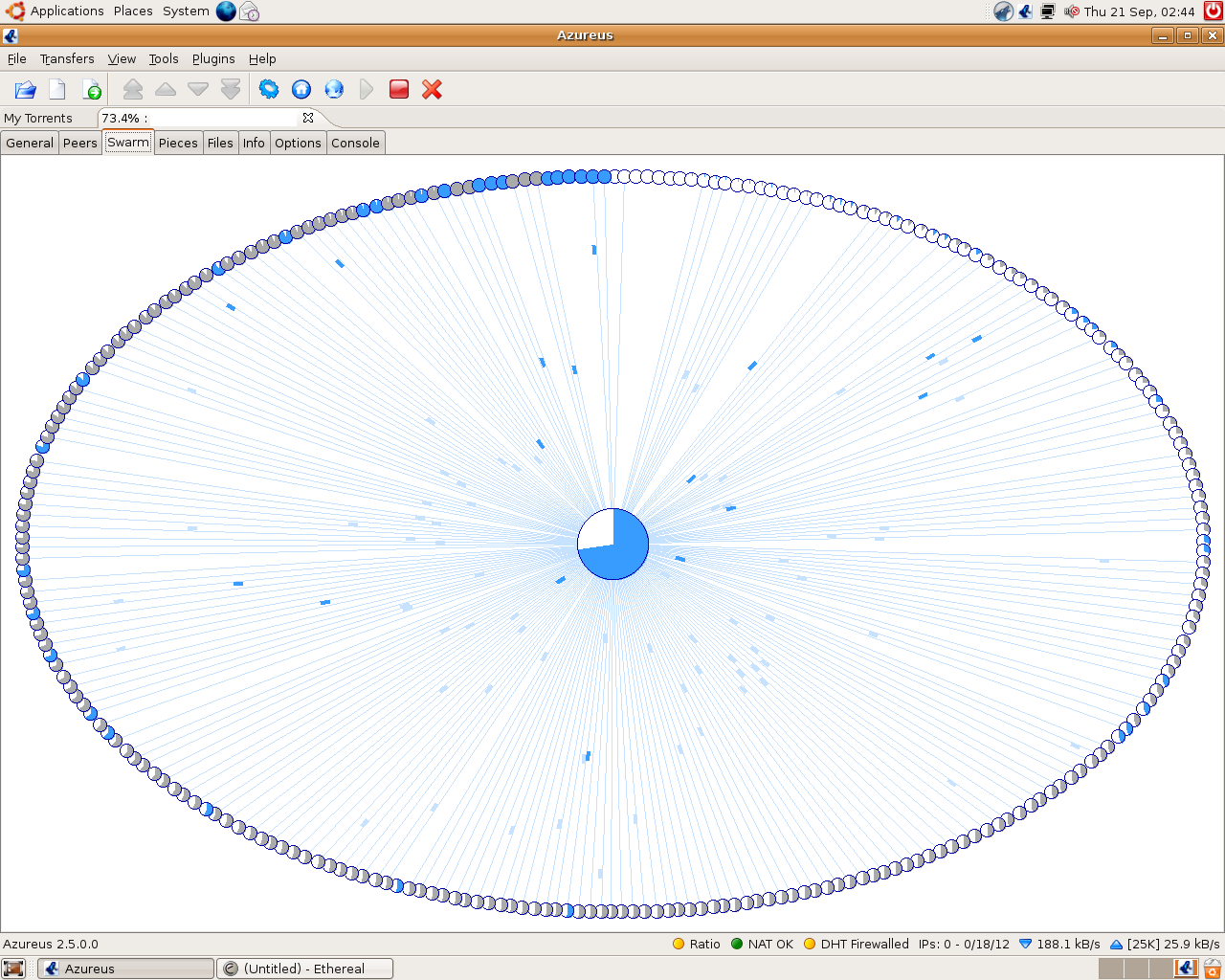Click the Open URL icon with green arrow
The image size is (1225, 980).
(92, 90)
